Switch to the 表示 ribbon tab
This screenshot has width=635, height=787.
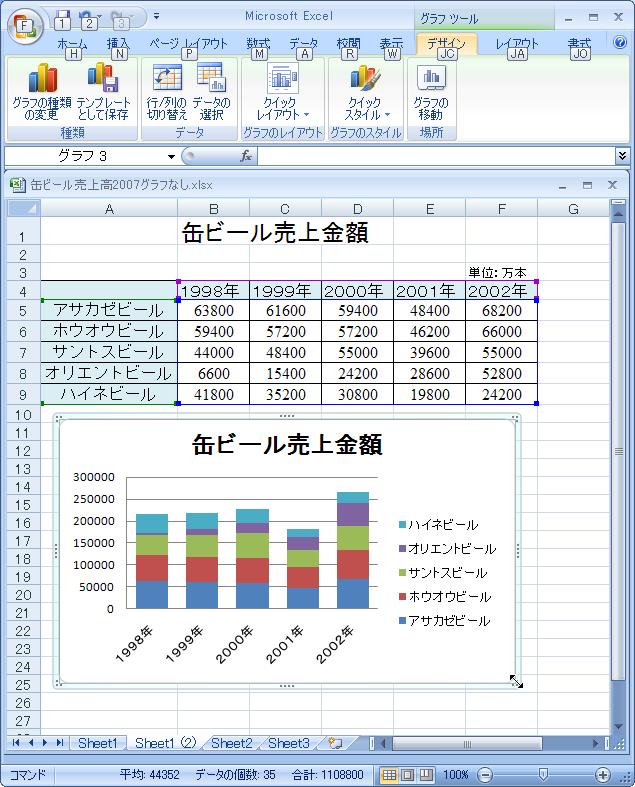[x=391, y=44]
